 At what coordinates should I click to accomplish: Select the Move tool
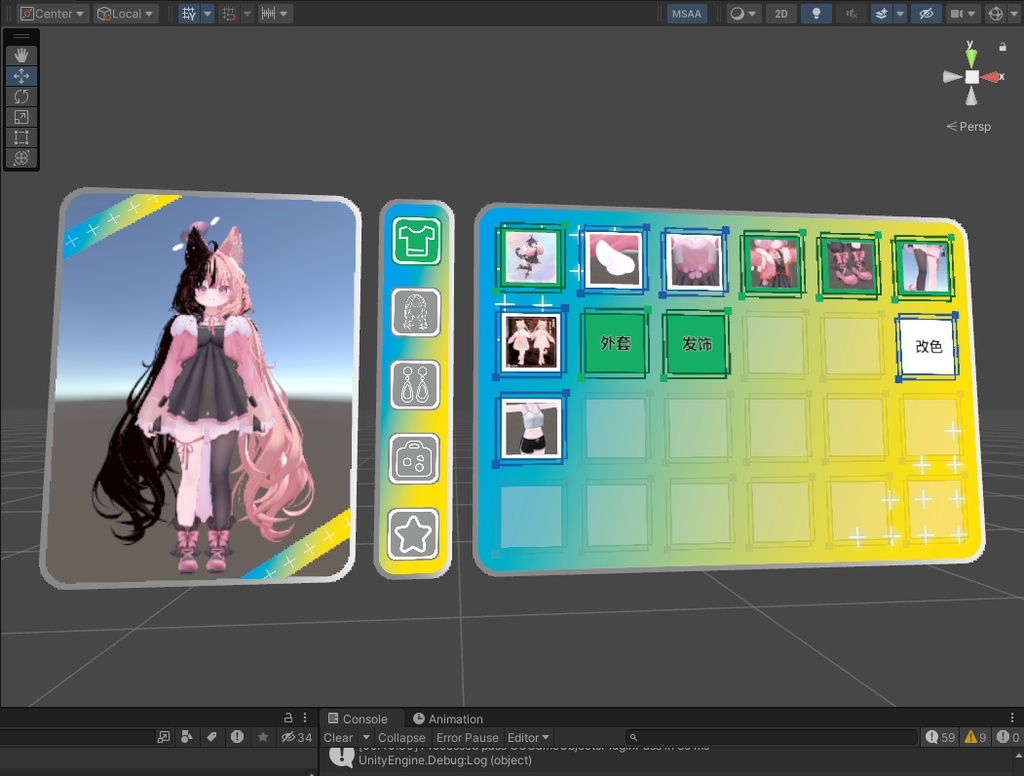pyautogui.click(x=21, y=76)
